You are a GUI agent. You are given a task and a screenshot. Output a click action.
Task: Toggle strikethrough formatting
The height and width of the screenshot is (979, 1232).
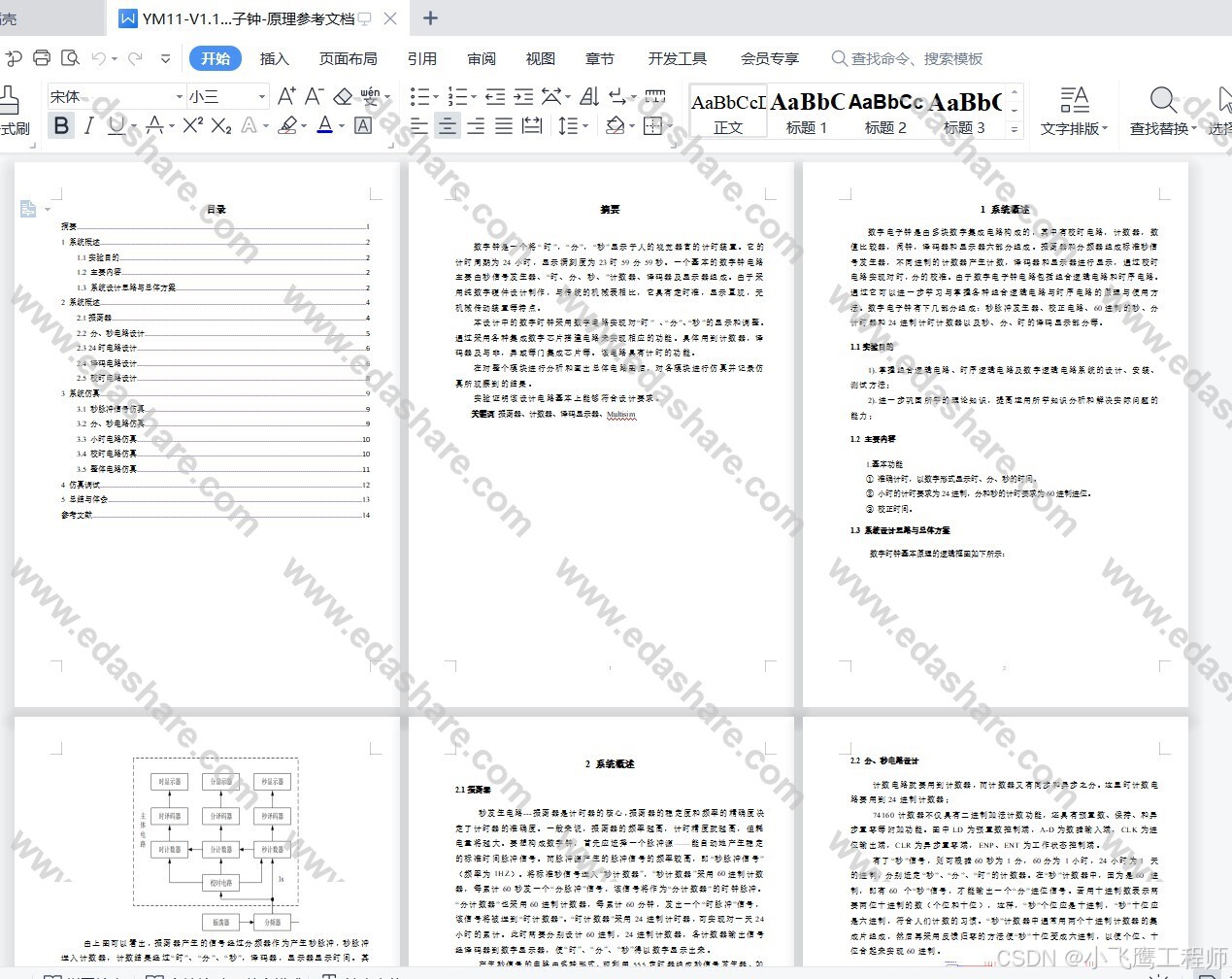tap(154, 125)
